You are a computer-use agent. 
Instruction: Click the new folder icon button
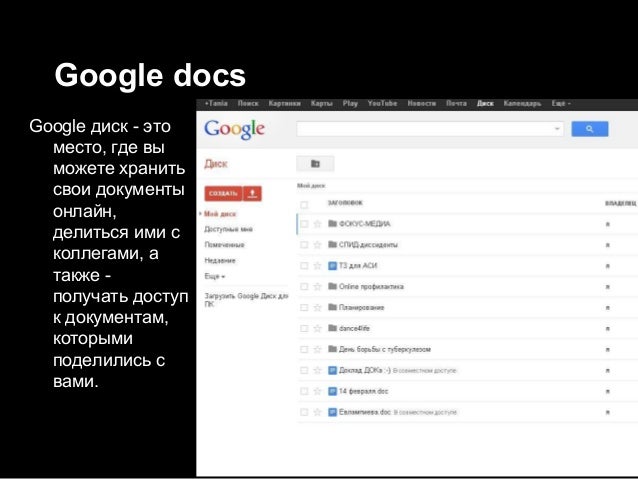click(x=315, y=164)
